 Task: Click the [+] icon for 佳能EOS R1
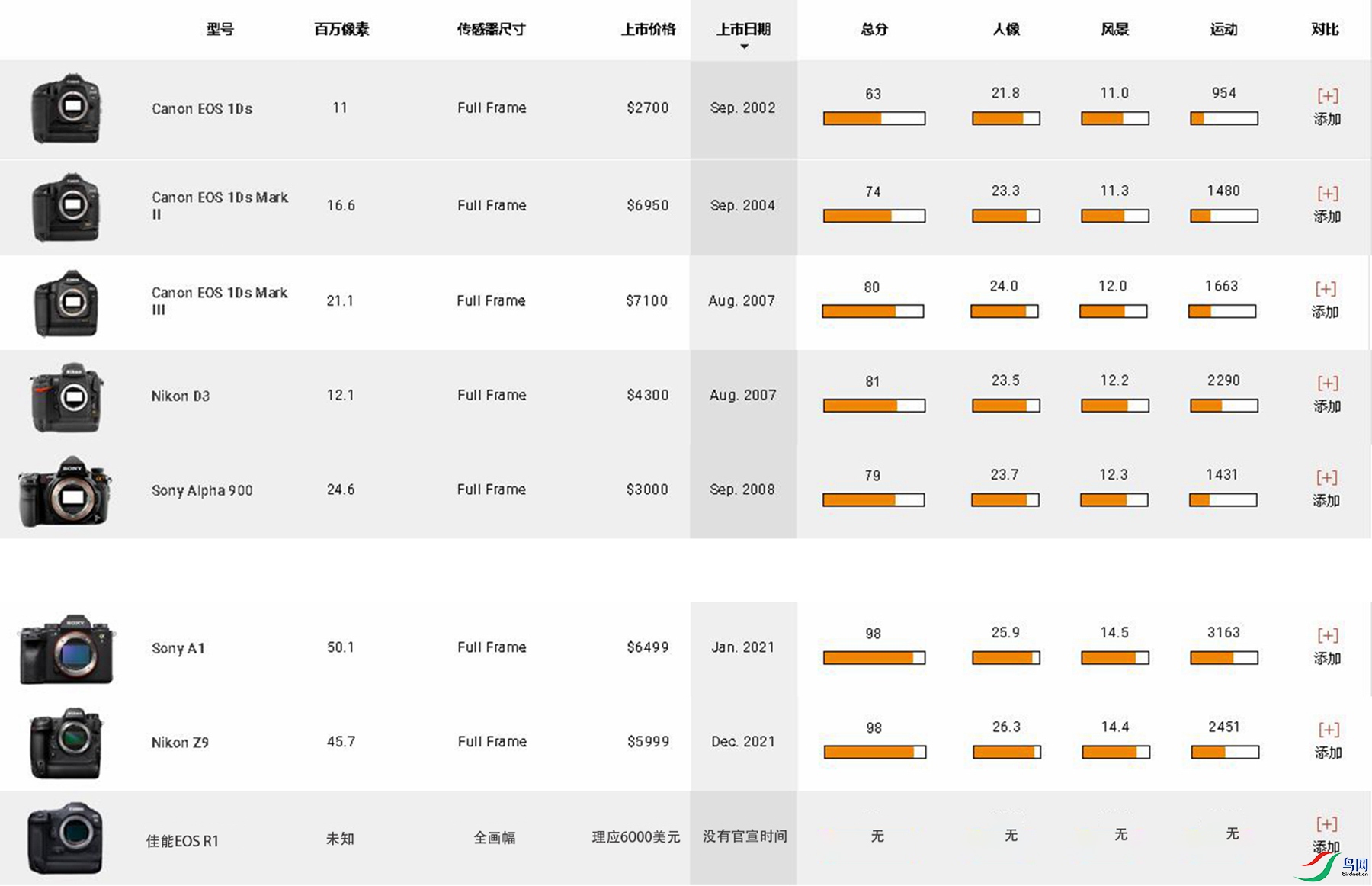[x=1326, y=824]
